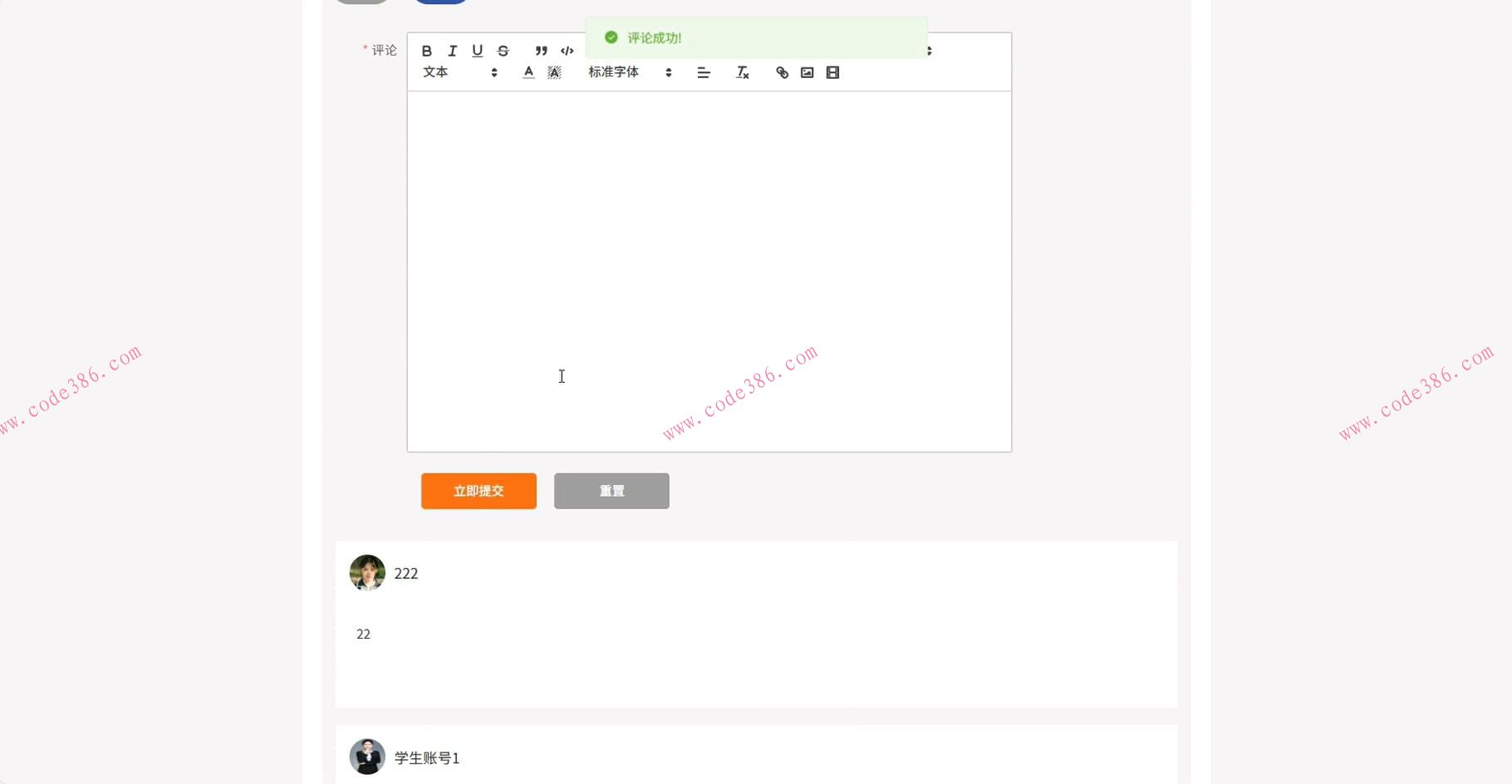This screenshot has width=1512, height=784.
Task: Open the 文本 heading dropdown
Action: pos(459,73)
